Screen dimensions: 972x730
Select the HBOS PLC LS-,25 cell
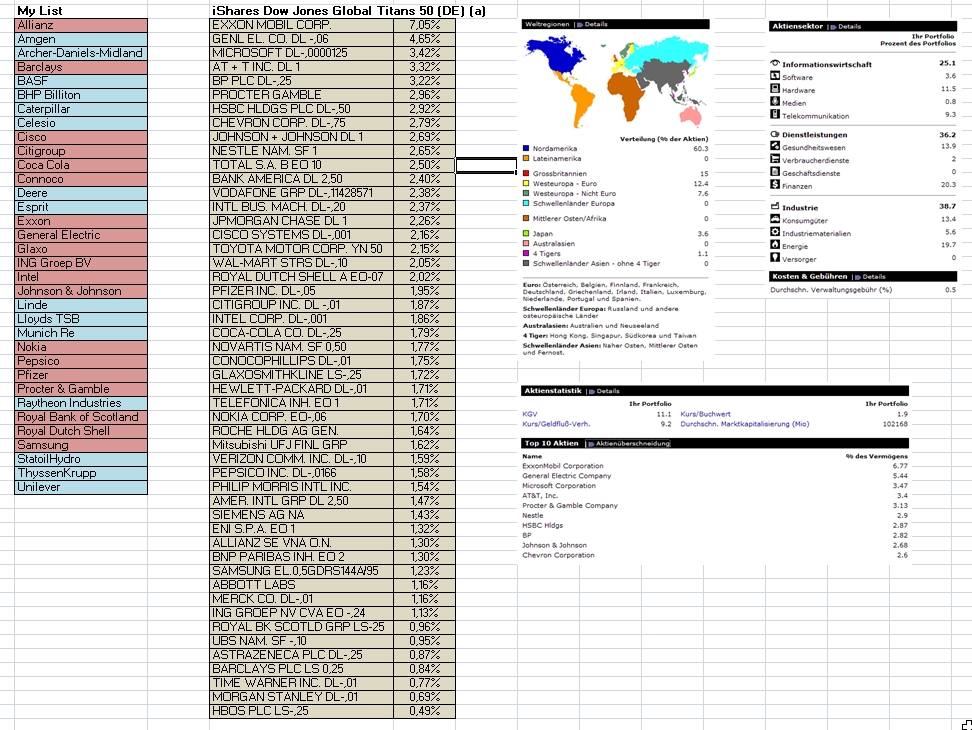301,711
